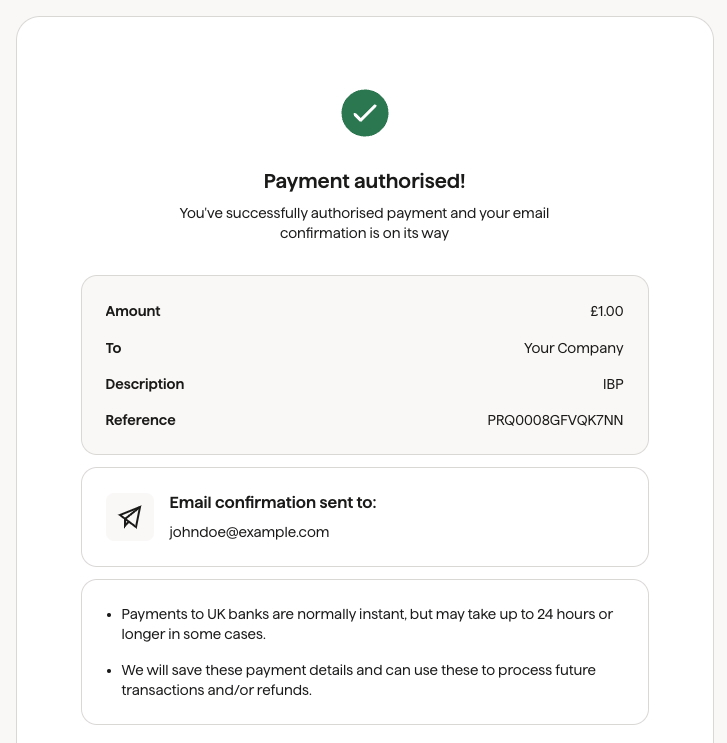Click the paper plane email icon
This screenshot has height=743, width=727.
(x=130, y=517)
